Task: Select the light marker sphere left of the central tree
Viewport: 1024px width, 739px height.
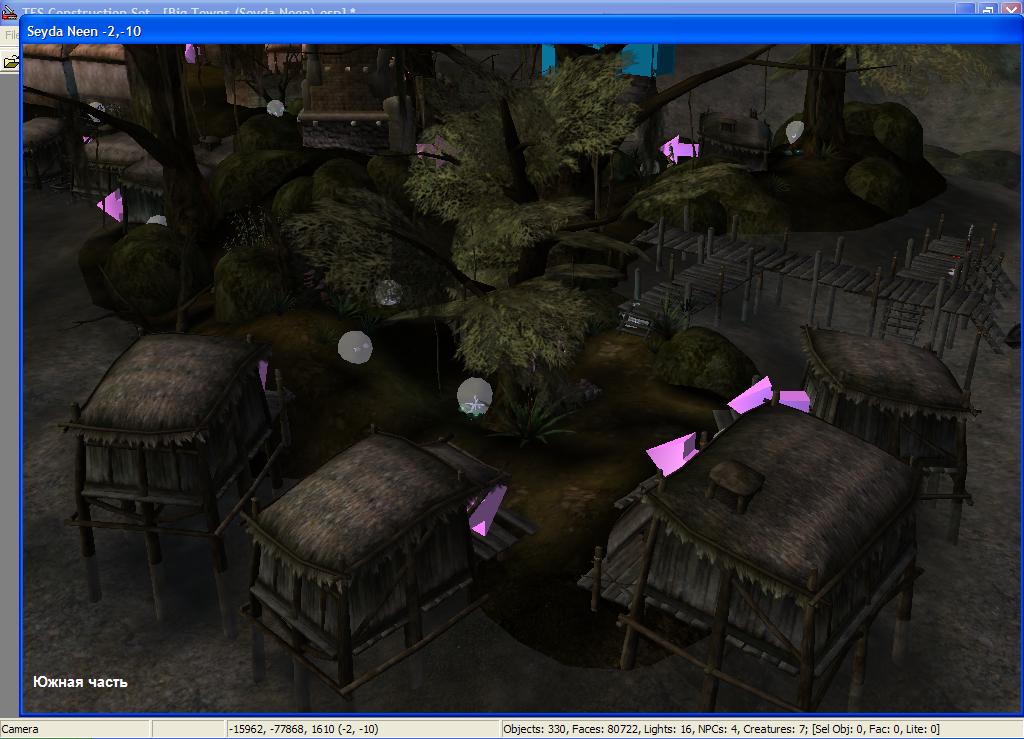Action: [x=354, y=347]
